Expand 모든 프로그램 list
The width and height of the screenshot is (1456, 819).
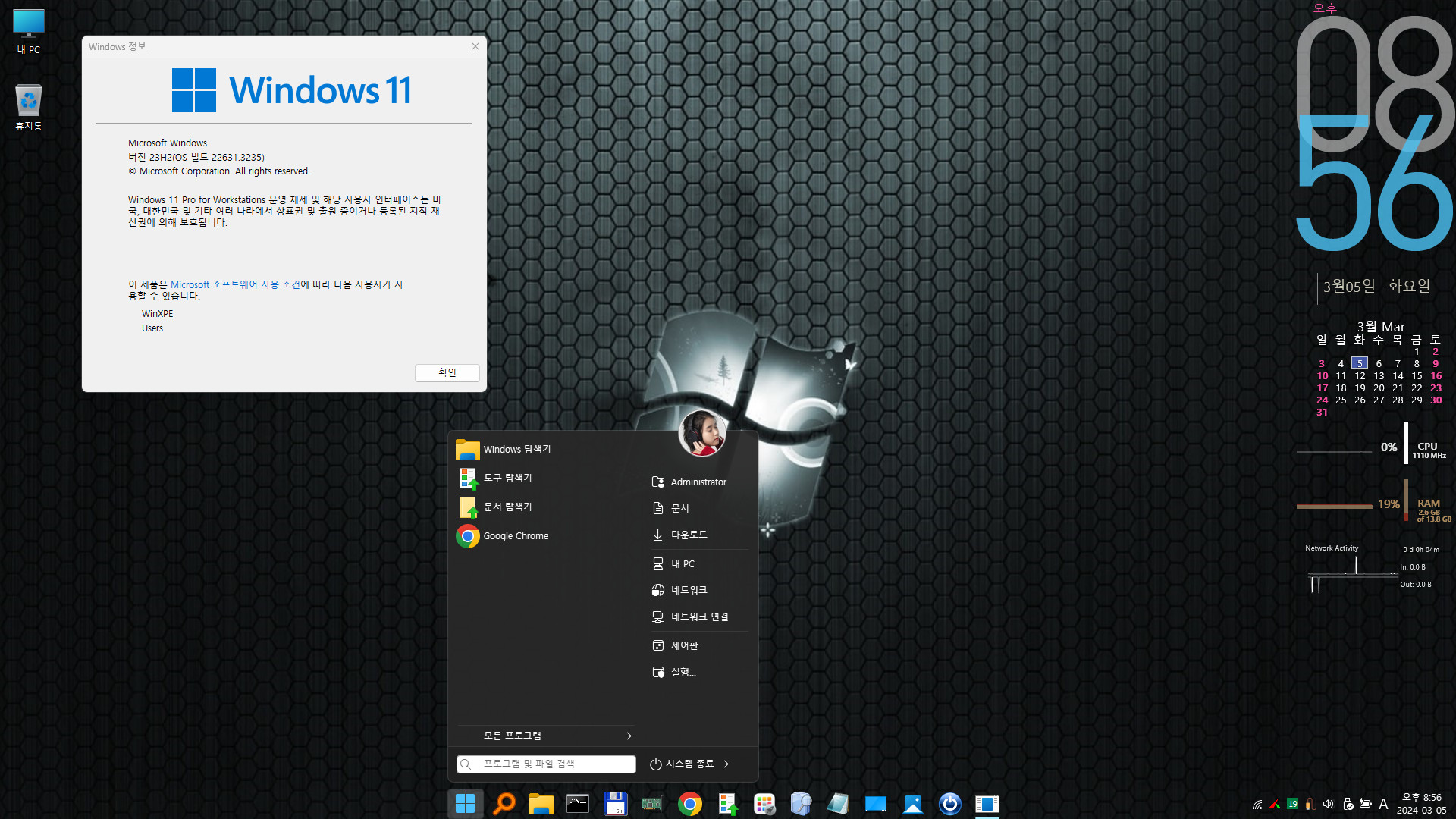pyautogui.click(x=546, y=736)
